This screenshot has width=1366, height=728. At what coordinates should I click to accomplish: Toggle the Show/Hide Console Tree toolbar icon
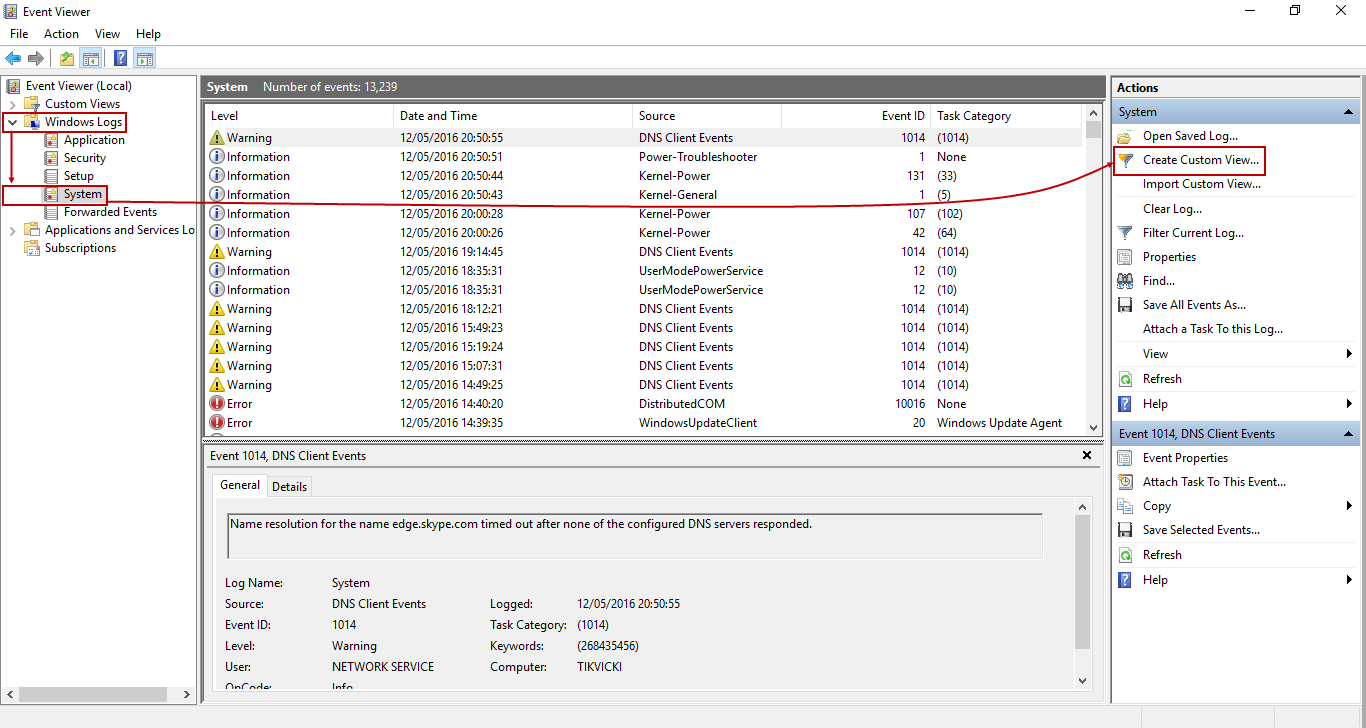point(91,58)
